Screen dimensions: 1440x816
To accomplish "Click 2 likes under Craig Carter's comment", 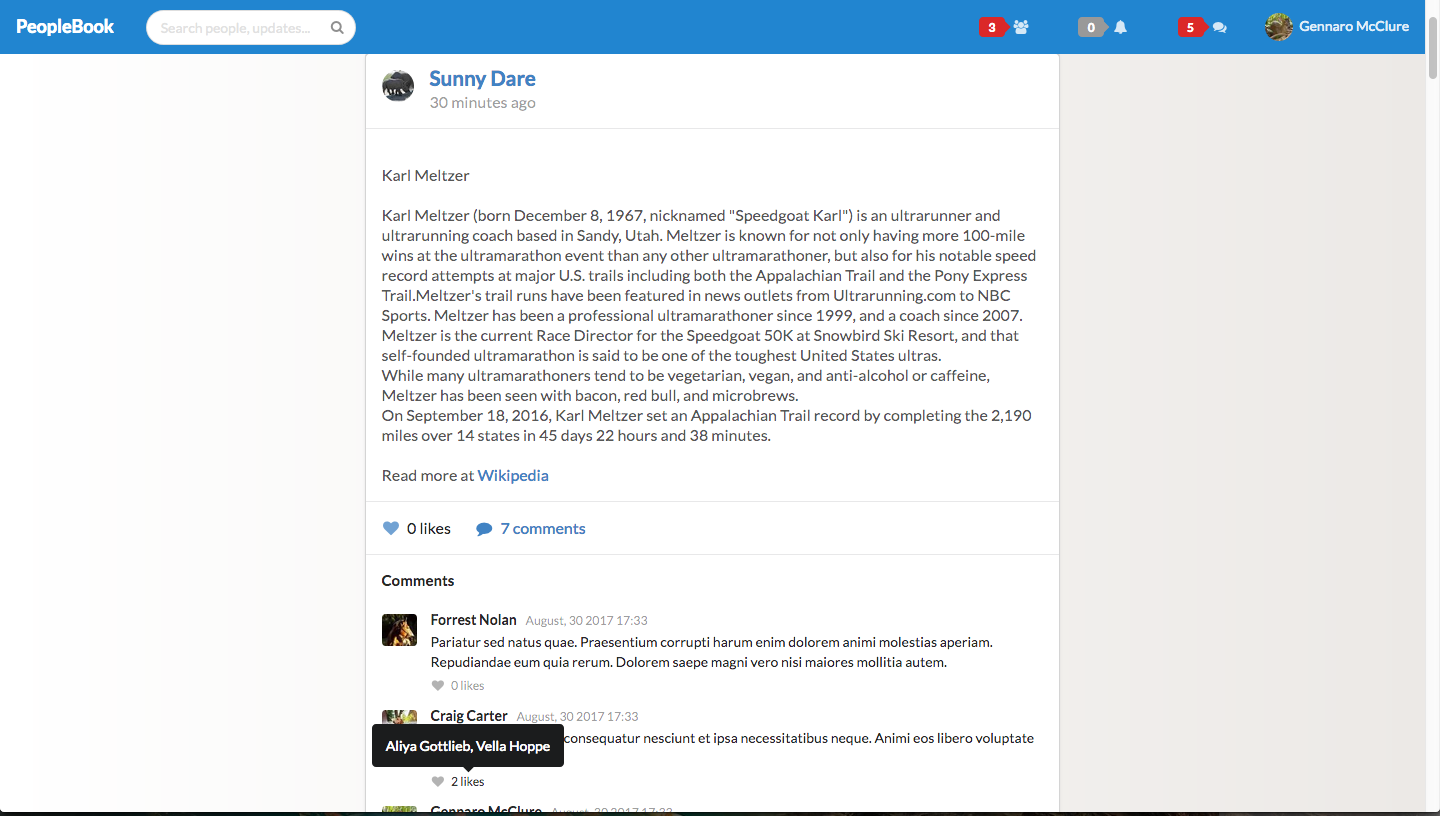I will [467, 782].
